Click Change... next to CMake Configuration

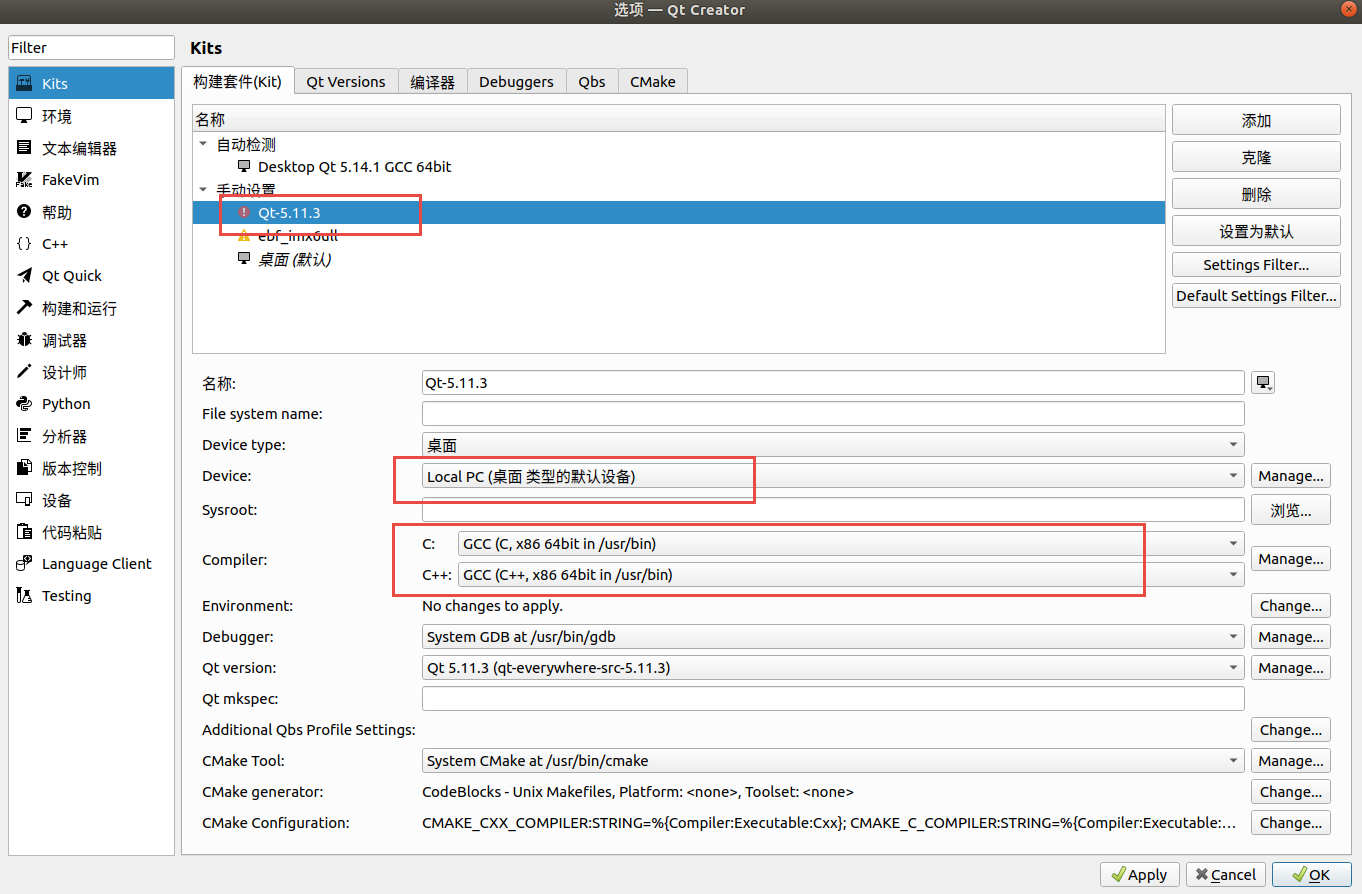tap(1291, 823)
